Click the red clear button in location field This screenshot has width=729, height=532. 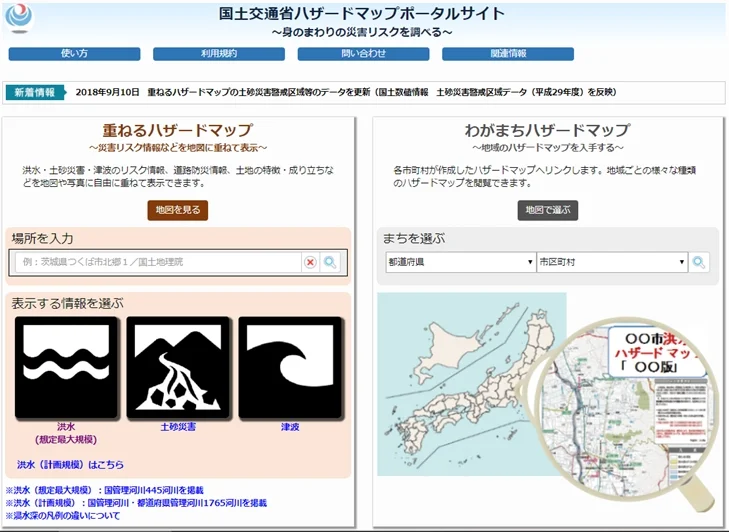point(310,262)
